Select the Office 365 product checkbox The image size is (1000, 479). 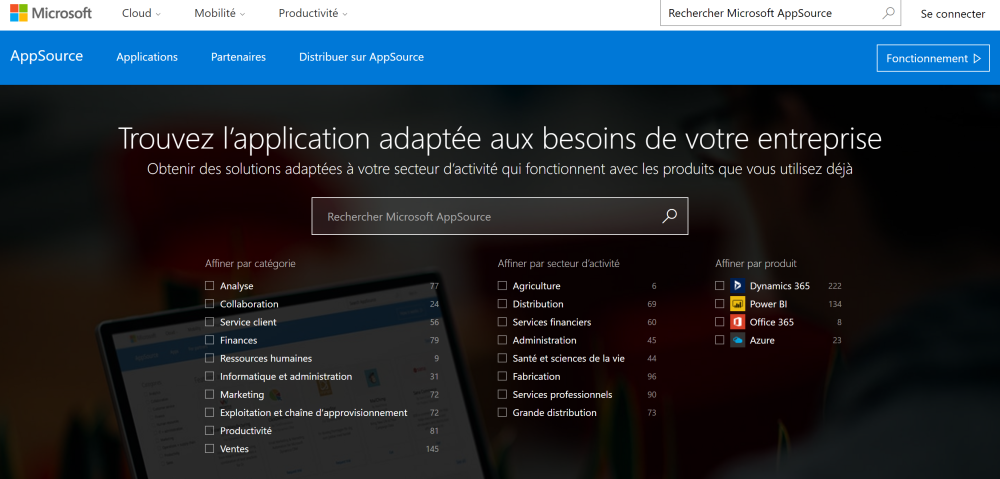[x=719, y=322]
